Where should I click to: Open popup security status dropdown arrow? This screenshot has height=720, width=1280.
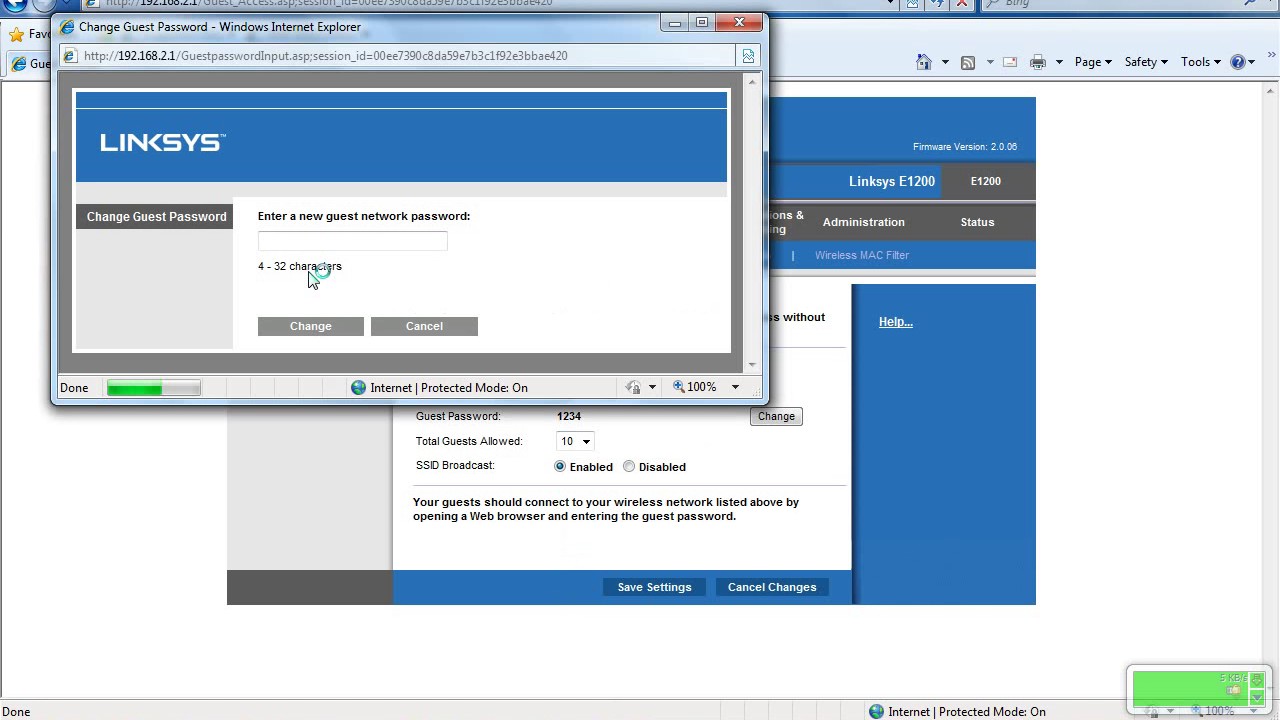(652, 387)
